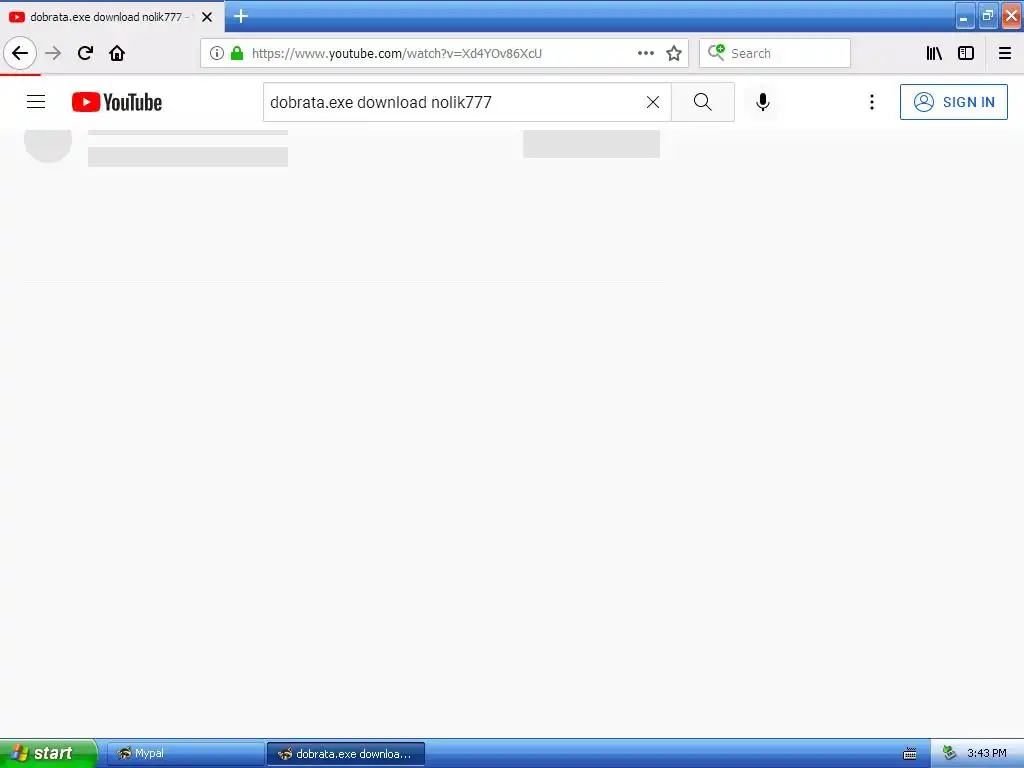Reload the current YouTube page
Screen dimensions: 1024x768
click(85, 53)
